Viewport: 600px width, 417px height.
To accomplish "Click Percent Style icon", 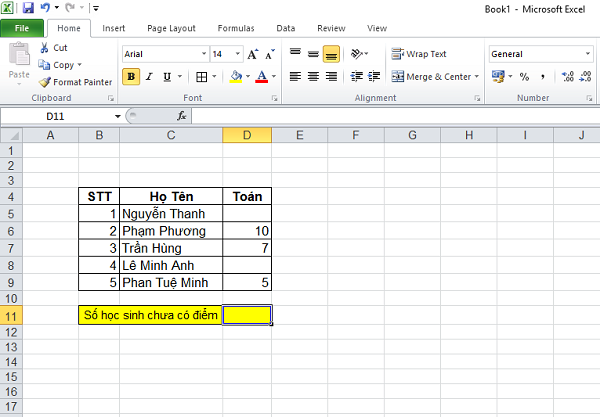I will [x=524, y=77].
